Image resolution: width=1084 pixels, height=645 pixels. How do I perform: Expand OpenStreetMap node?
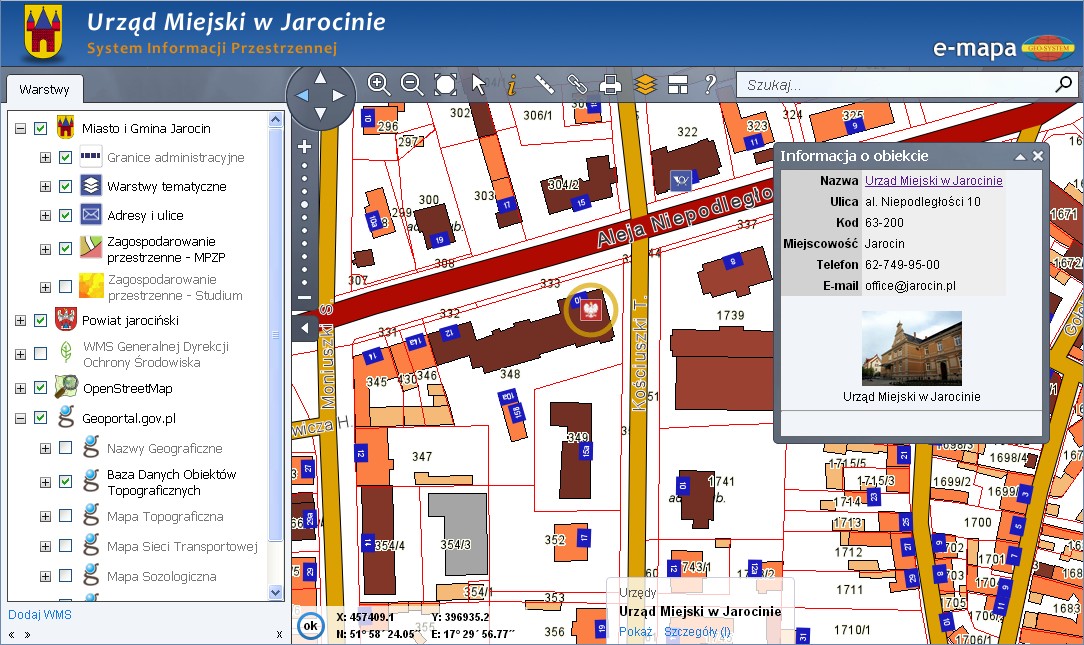pyautogui.click(x=21, y=389)
